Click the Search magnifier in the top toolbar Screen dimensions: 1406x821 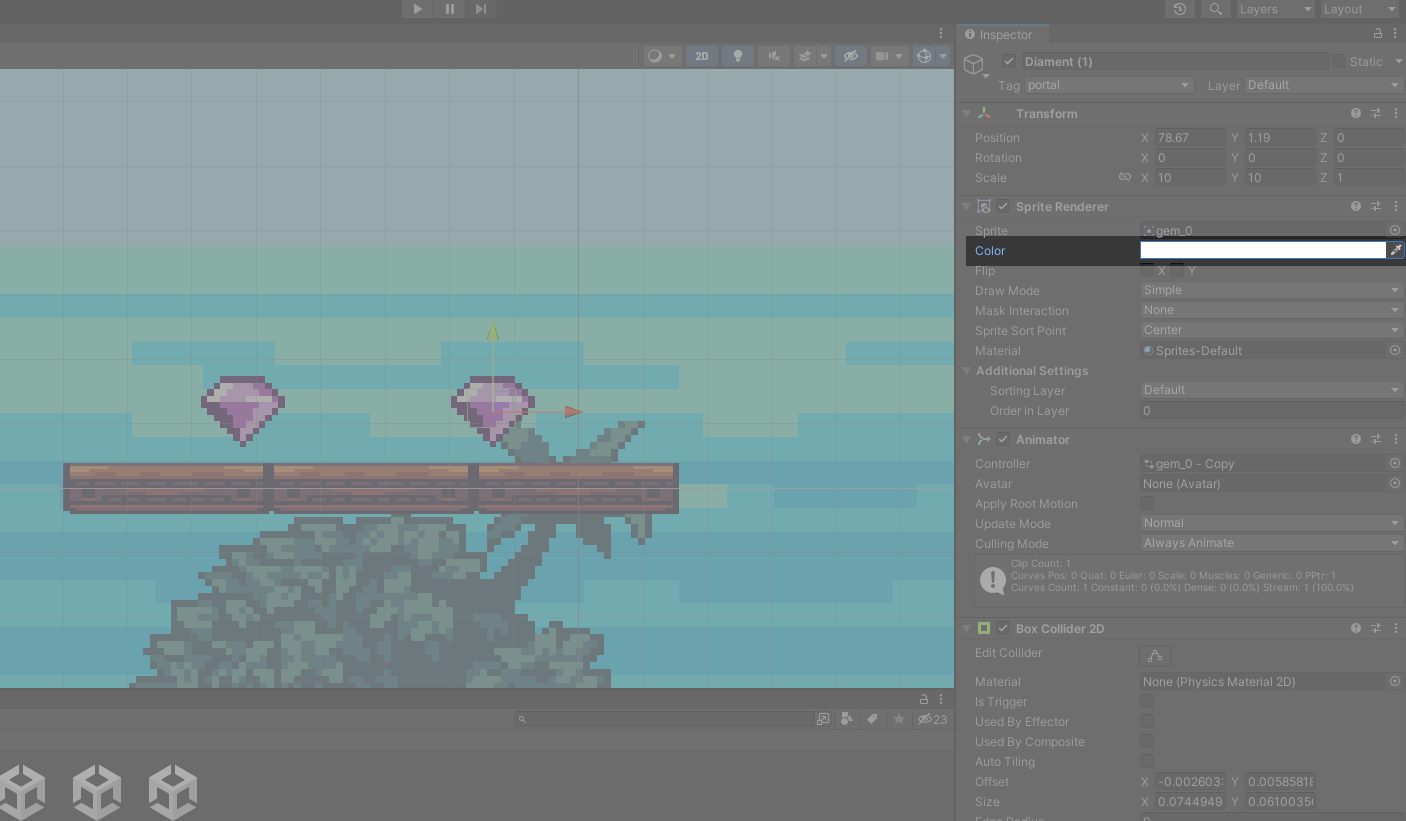click(1215, 9)
